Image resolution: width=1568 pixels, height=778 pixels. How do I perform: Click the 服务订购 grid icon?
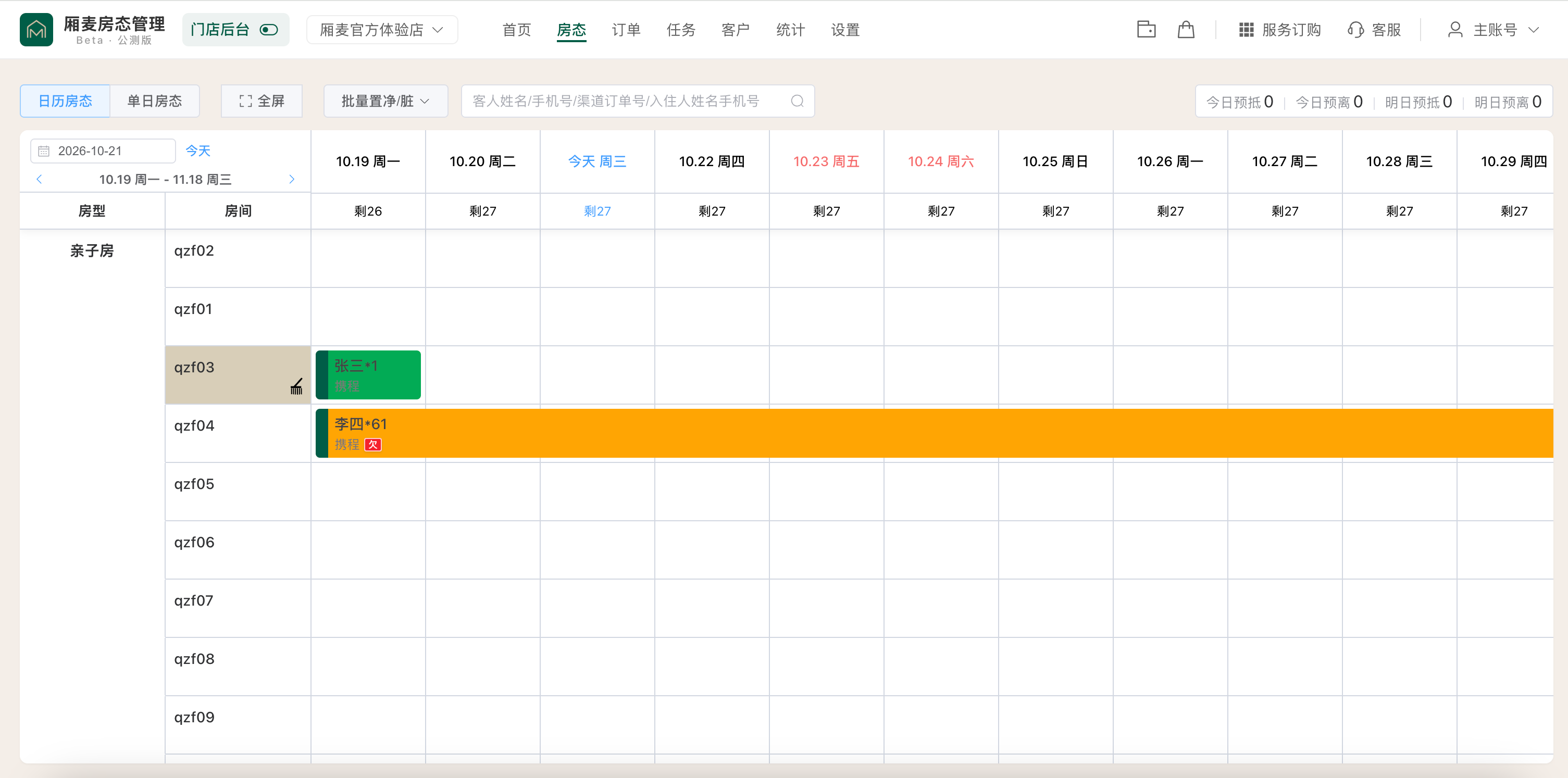tap(1246, 30)
